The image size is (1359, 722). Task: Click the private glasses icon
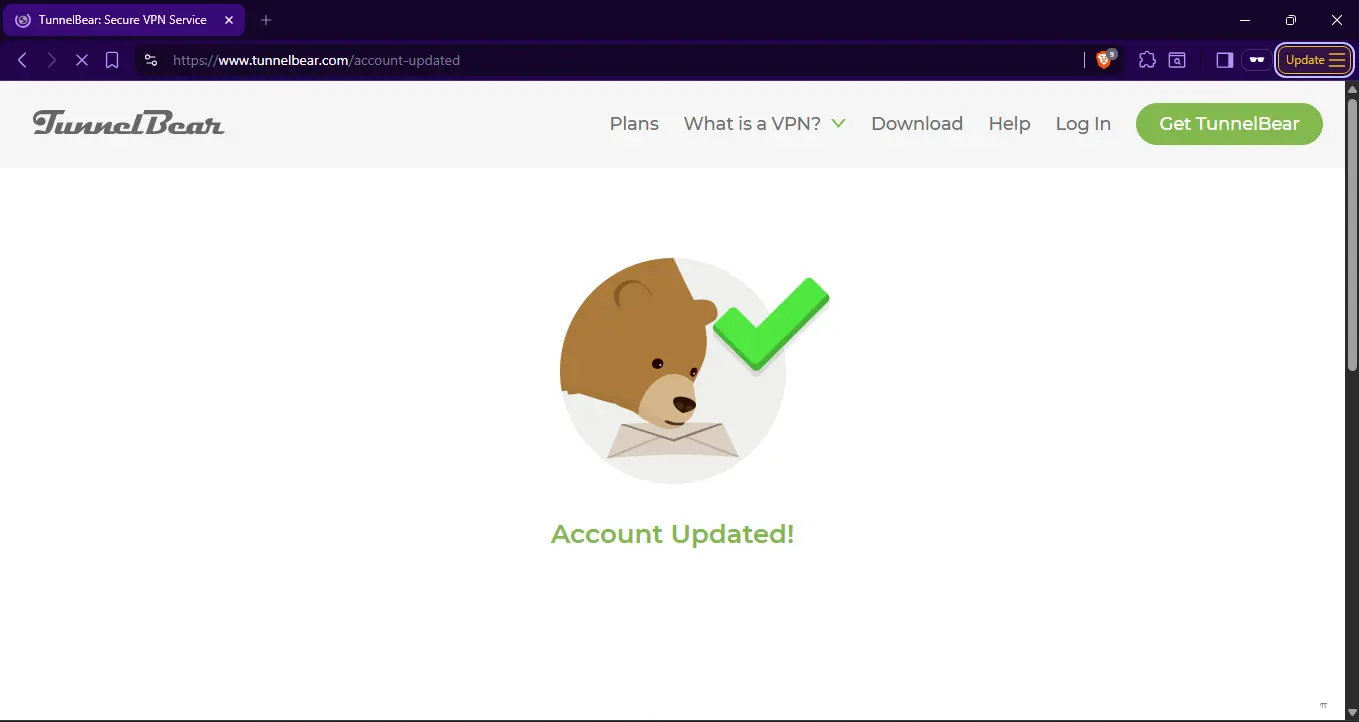click(x=1257, y=60)
